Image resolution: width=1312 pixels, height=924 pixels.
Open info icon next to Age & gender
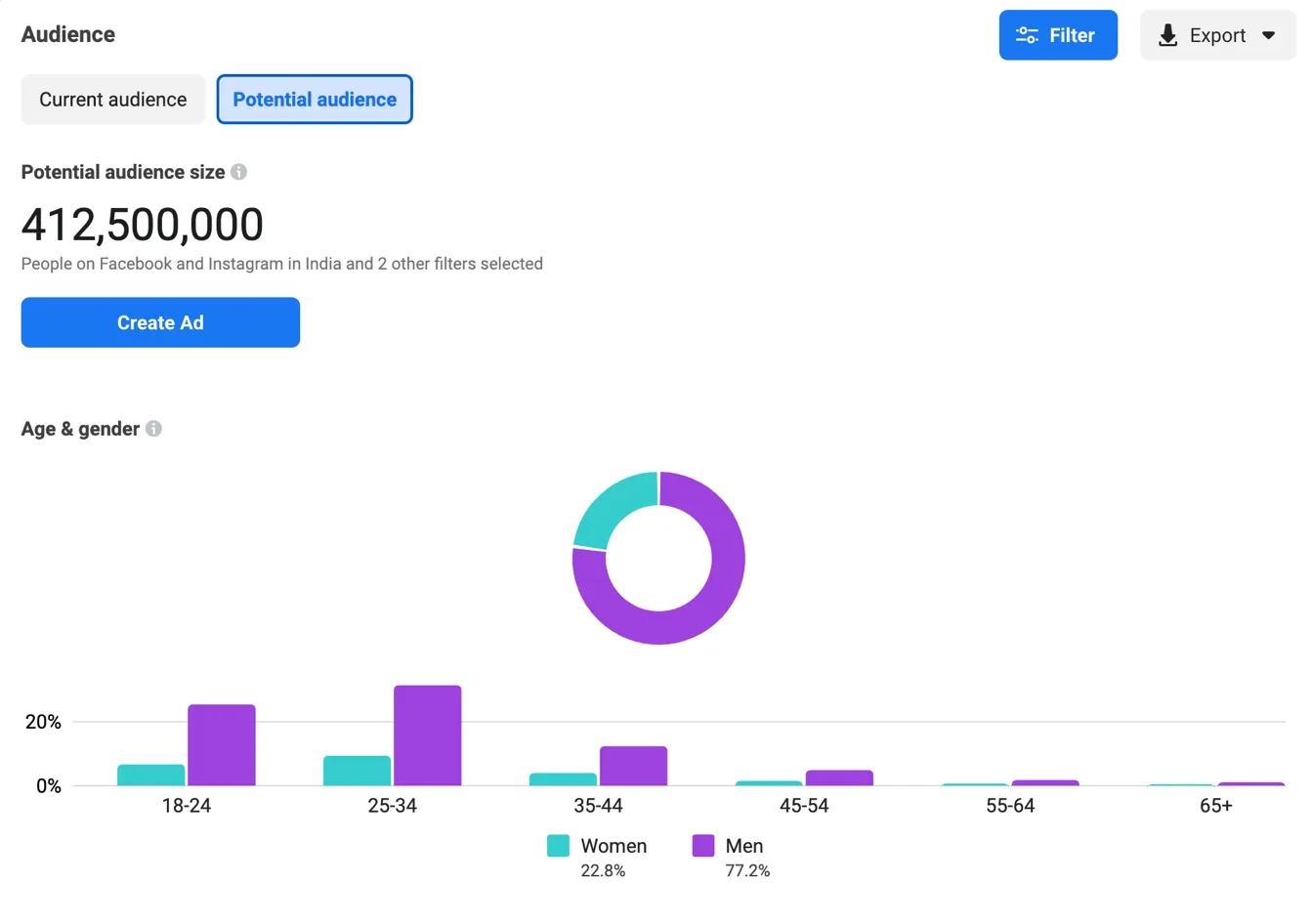coord(153,429)
